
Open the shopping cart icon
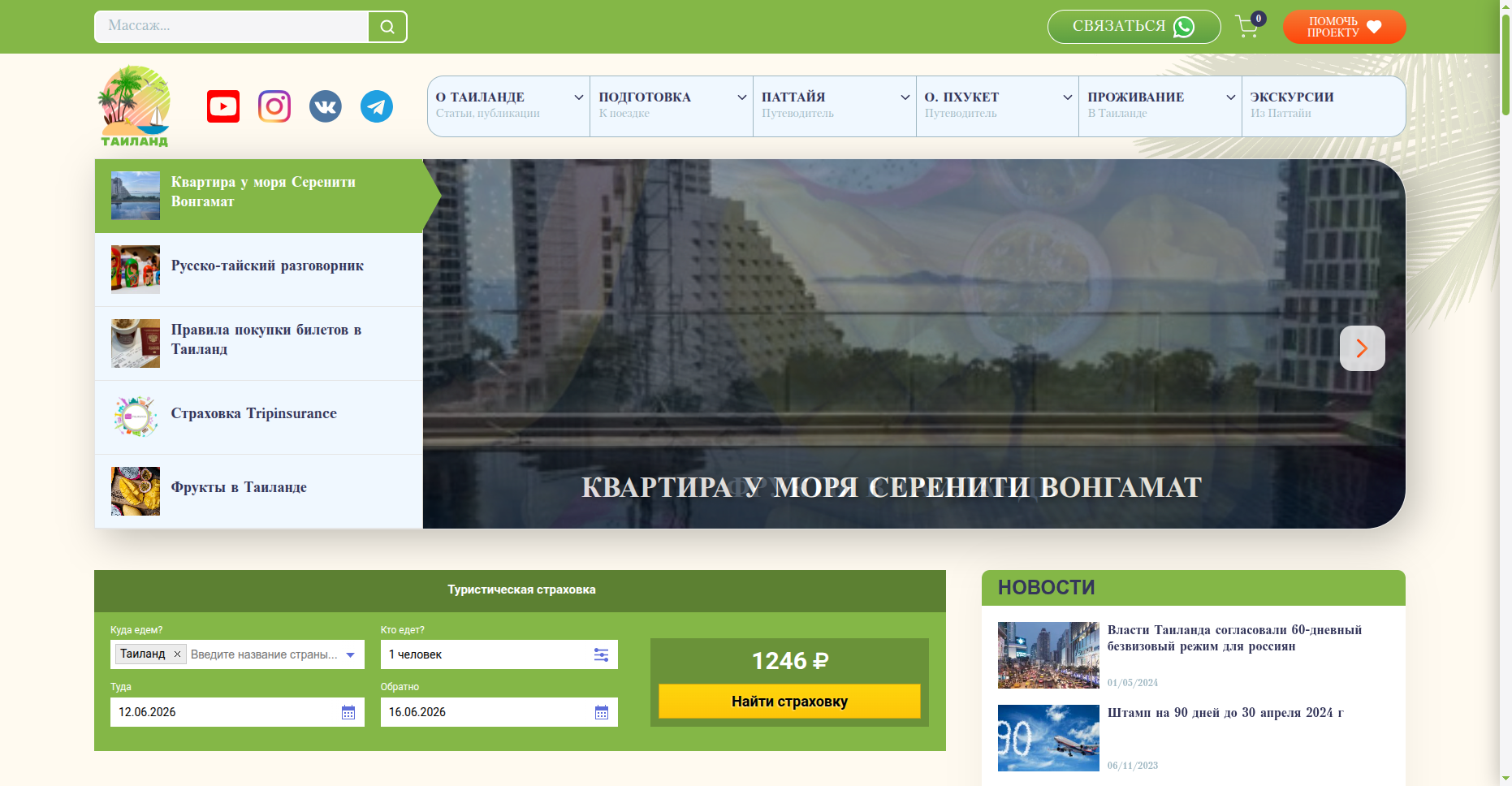pyautogui.click(x=1248, y=27)
